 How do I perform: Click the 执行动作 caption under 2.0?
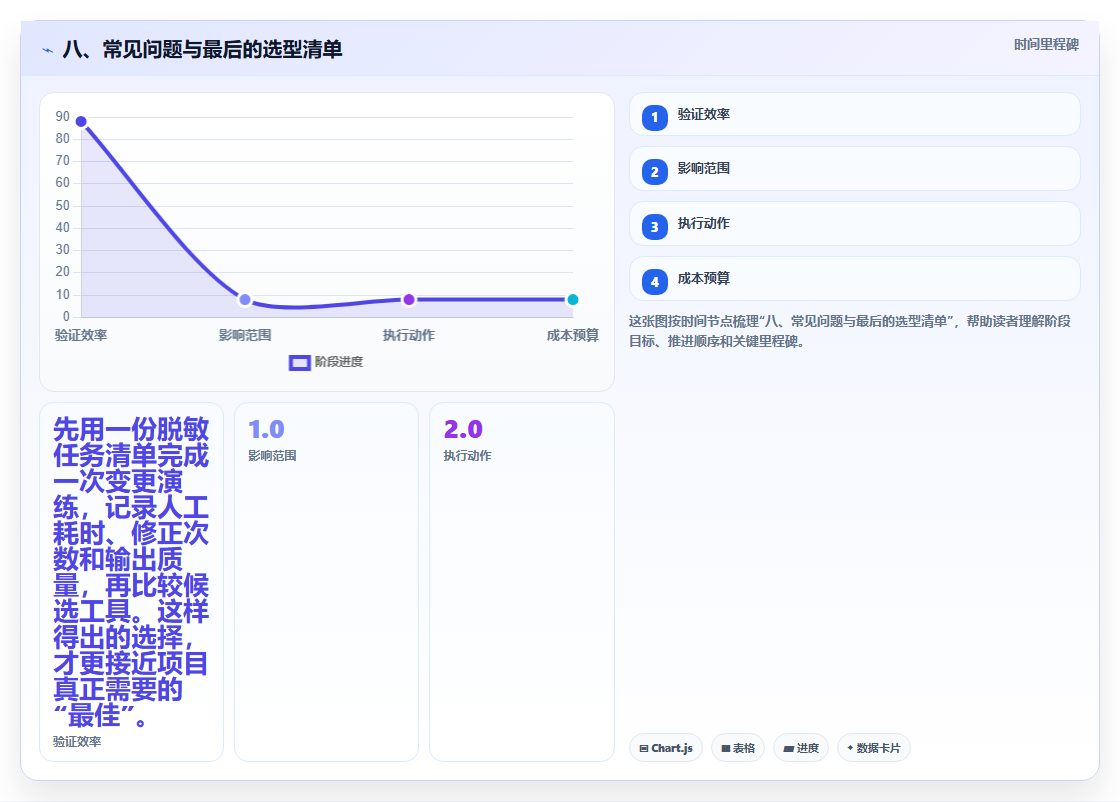coord(467,456)
